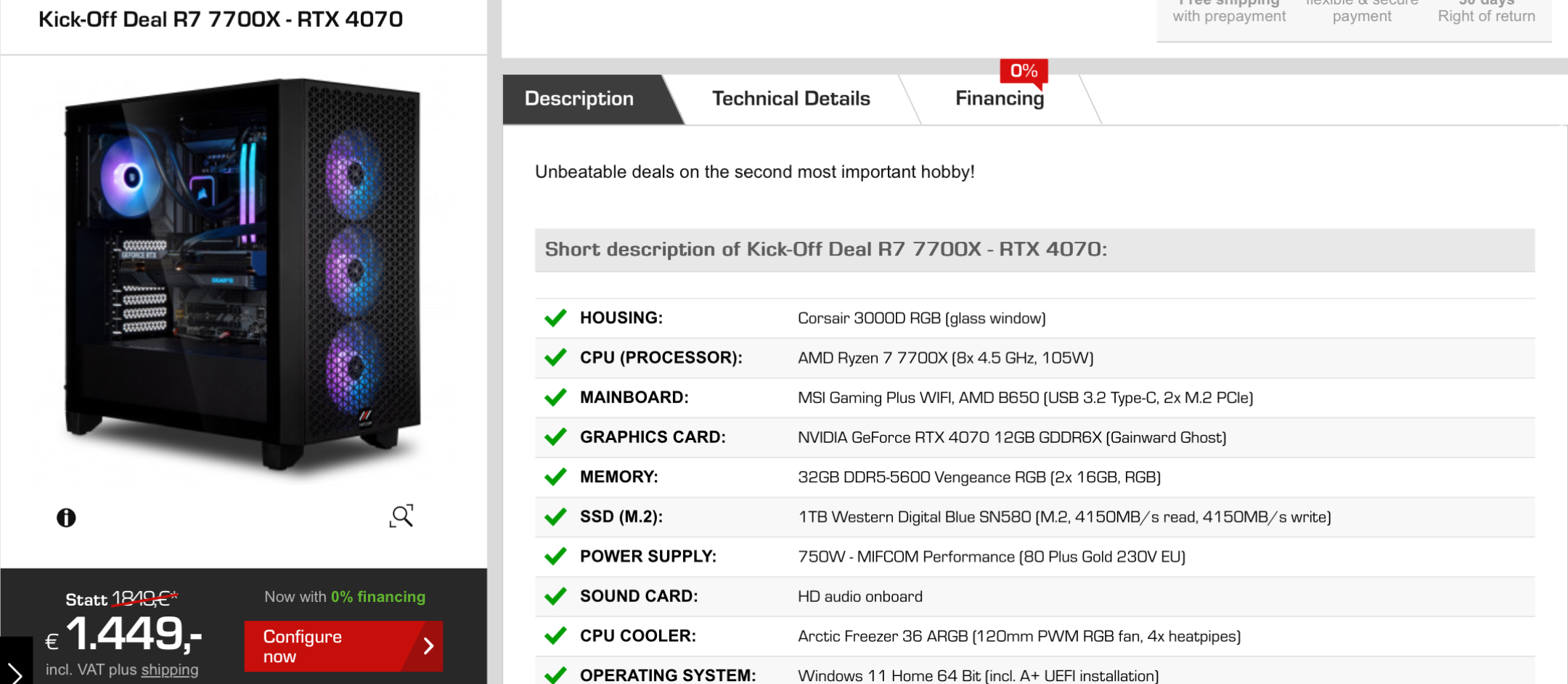Click the gaming PC product image
The width and height of the screenshot is (1568, 684).
point(242,274)
